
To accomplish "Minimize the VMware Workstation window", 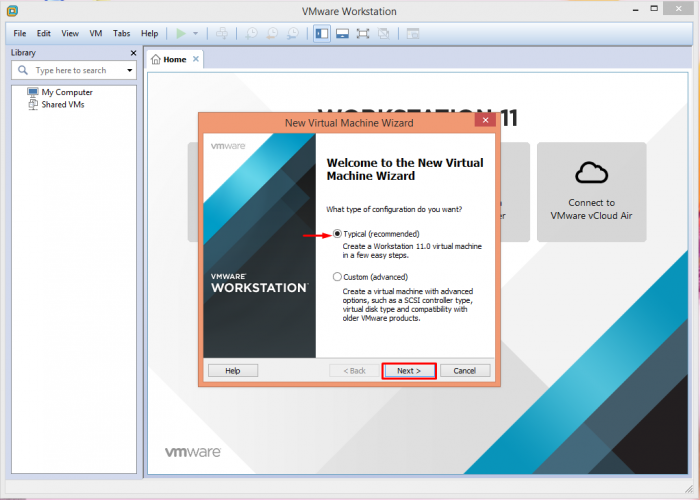I will 636,10.
